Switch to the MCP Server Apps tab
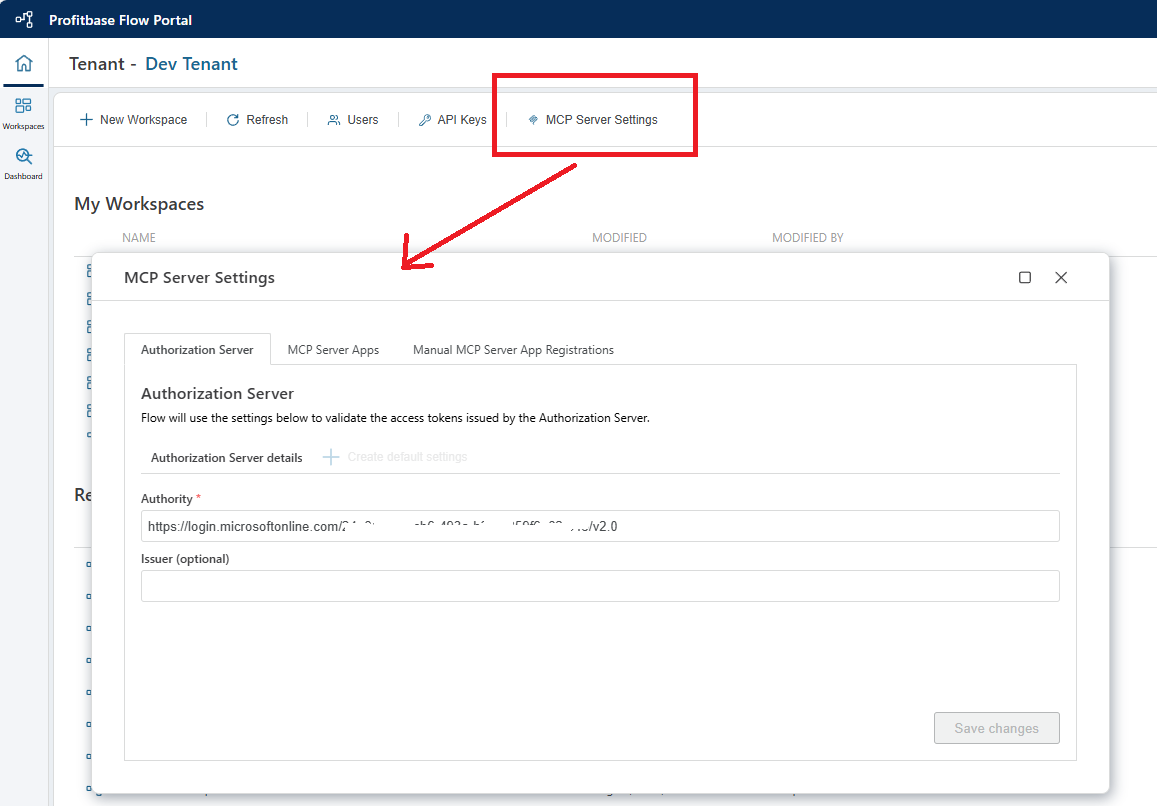This screenshot has height=806, width=1157. (333, 350)
